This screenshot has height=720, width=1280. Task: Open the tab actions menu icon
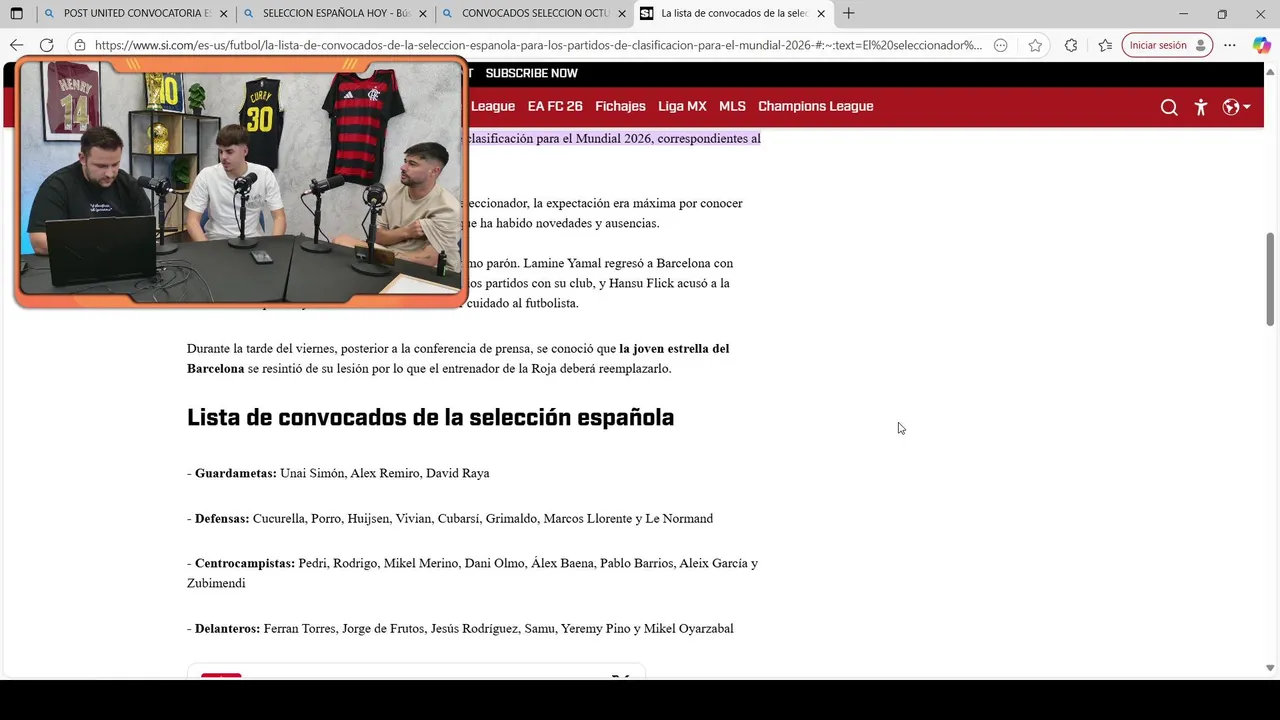pos(16,14)
